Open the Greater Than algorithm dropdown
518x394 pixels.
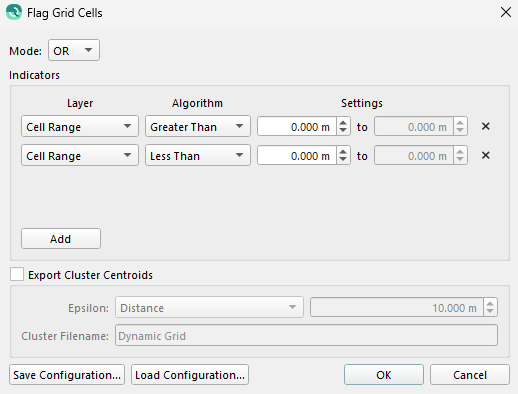(x=198, y=126)
